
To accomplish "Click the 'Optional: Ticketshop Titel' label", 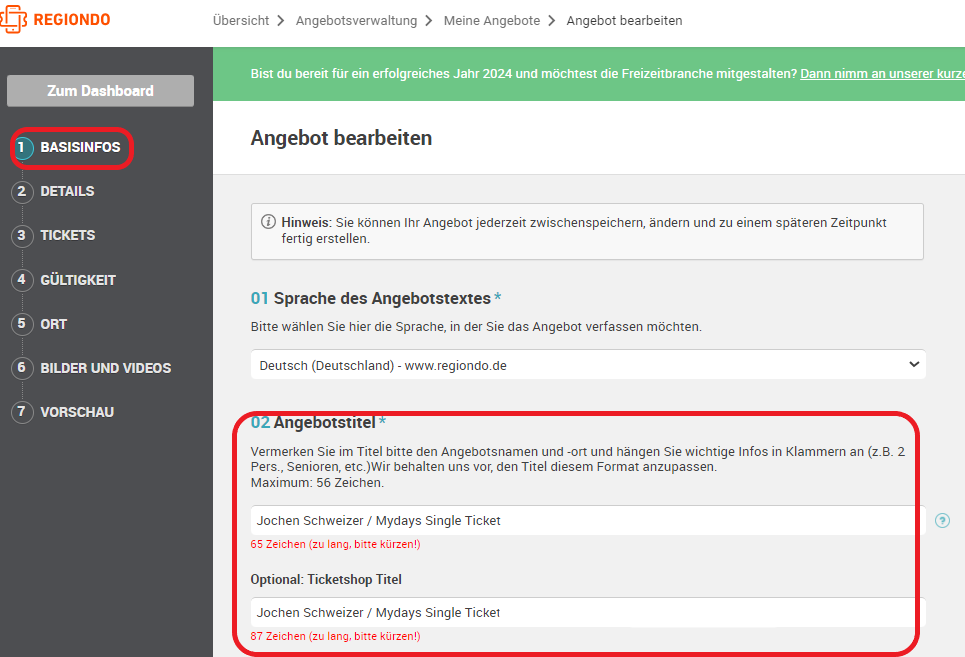I will (326, 579).
